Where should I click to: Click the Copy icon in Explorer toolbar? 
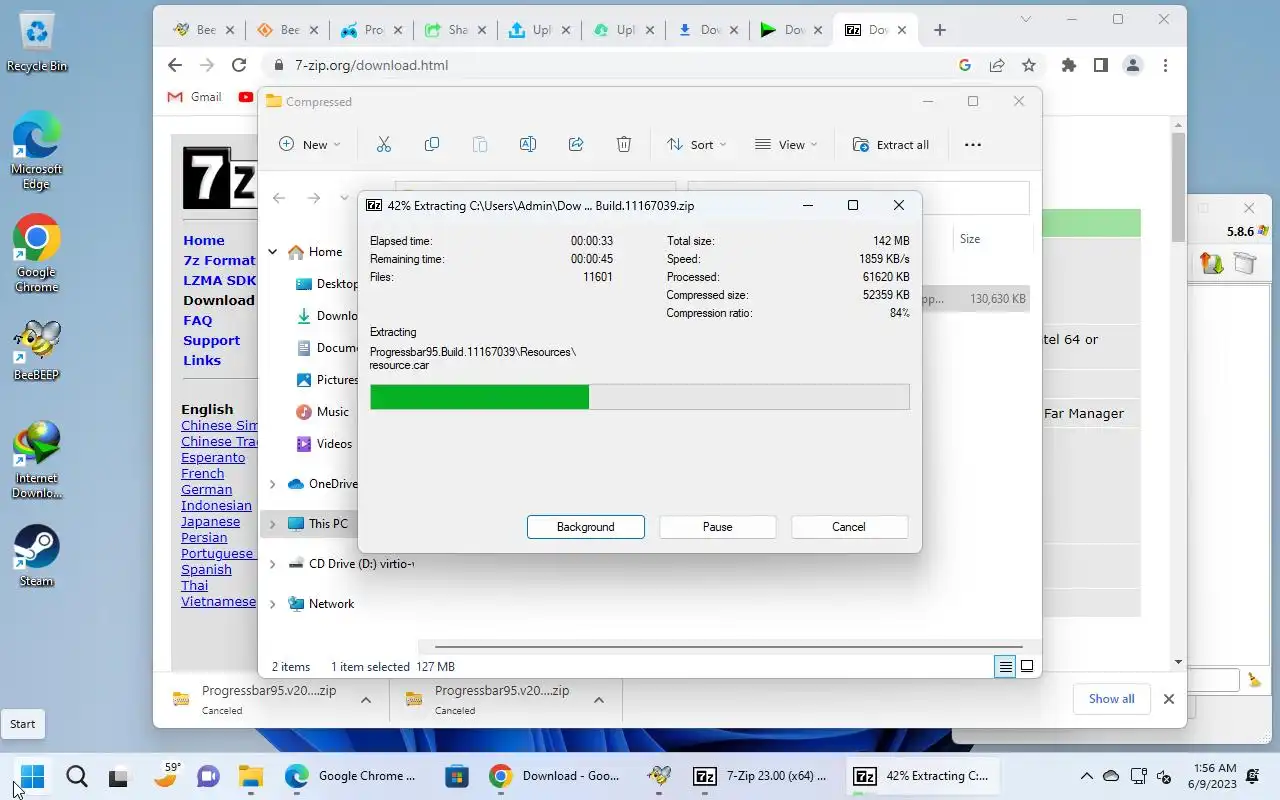(432, 144)
